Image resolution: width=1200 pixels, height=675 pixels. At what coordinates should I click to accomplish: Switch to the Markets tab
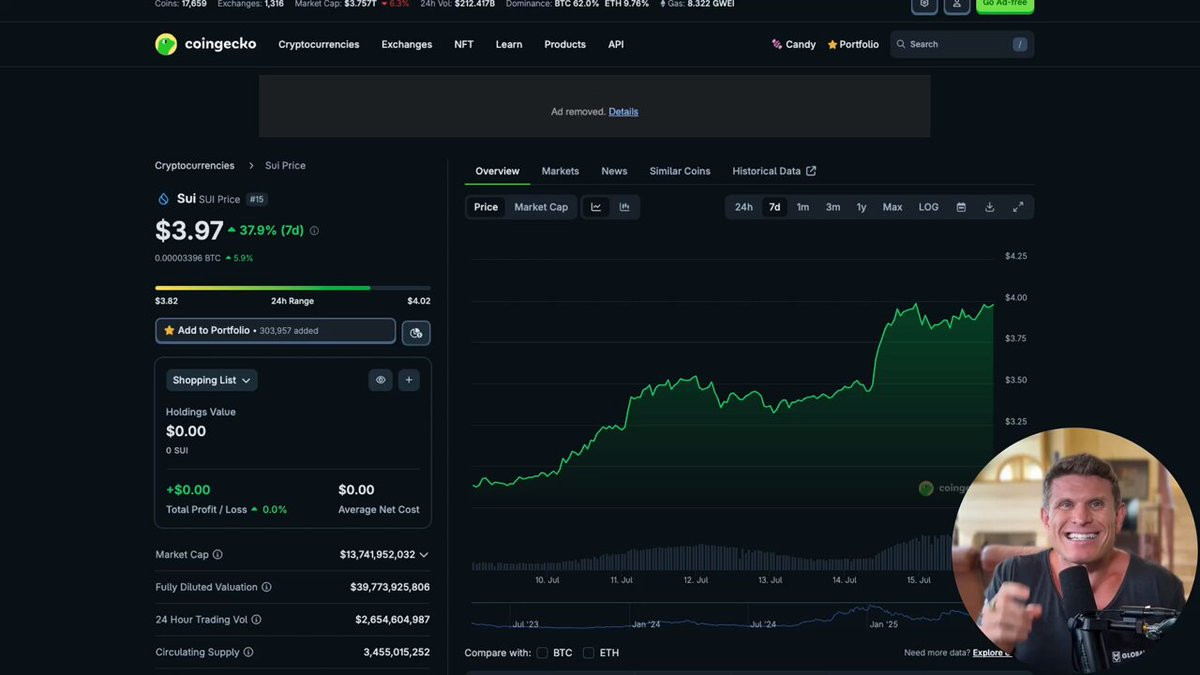[x=560, y=171]
